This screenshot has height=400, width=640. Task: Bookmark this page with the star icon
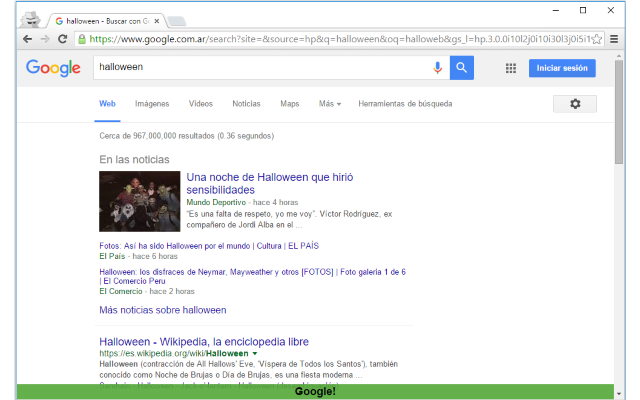(597, 39)
